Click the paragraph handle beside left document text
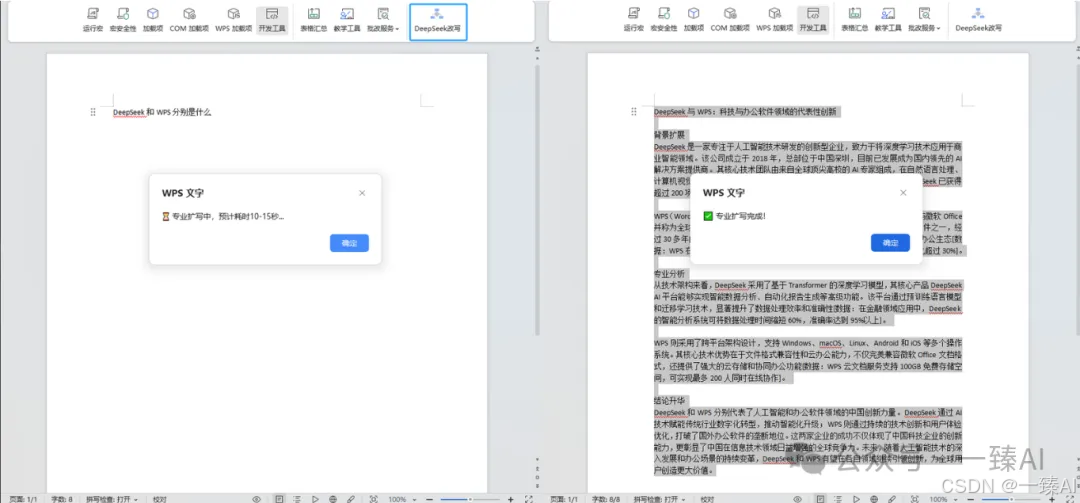 [x=93, y=112]
